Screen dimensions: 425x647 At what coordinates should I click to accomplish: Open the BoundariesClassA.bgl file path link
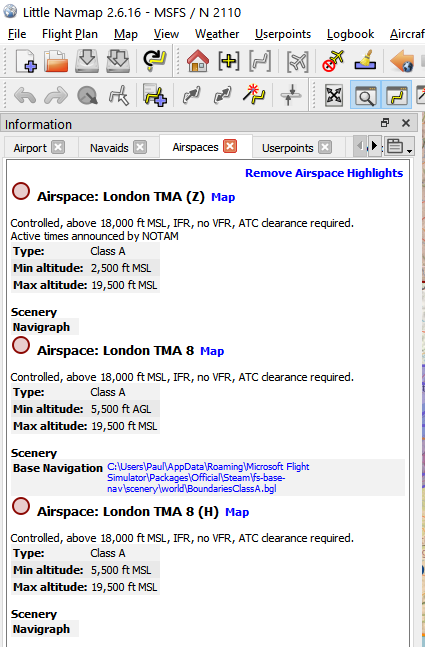(x=208, y=478)
